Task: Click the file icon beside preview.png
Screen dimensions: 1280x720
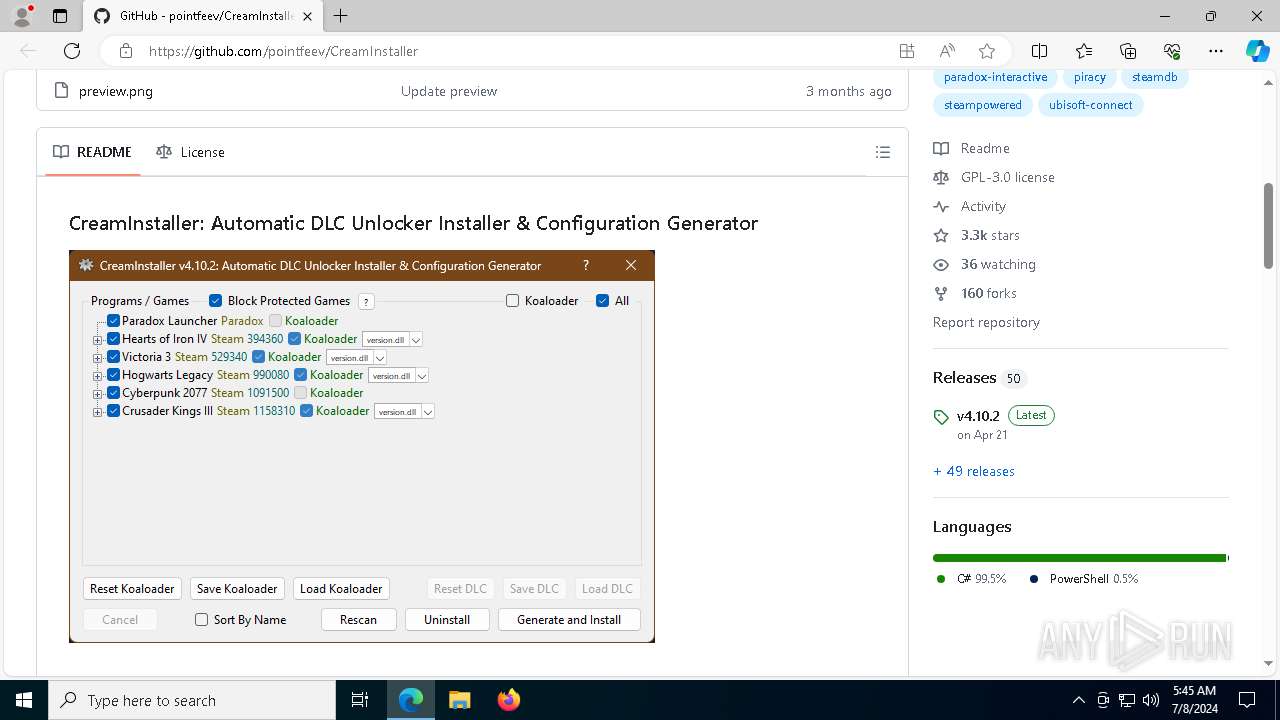Action: [60, 91]
